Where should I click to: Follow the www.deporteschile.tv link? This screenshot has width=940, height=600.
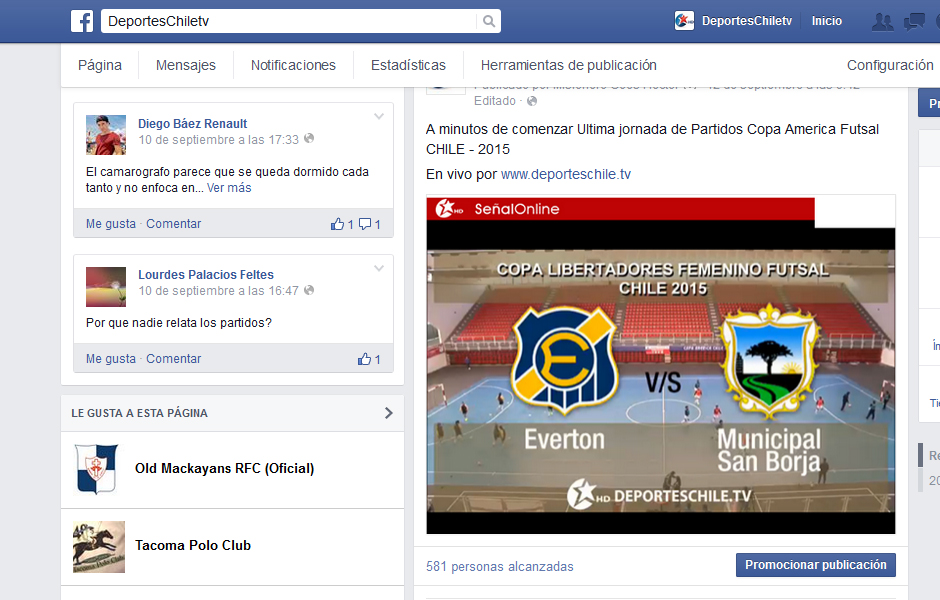click(x=565, y=174)
